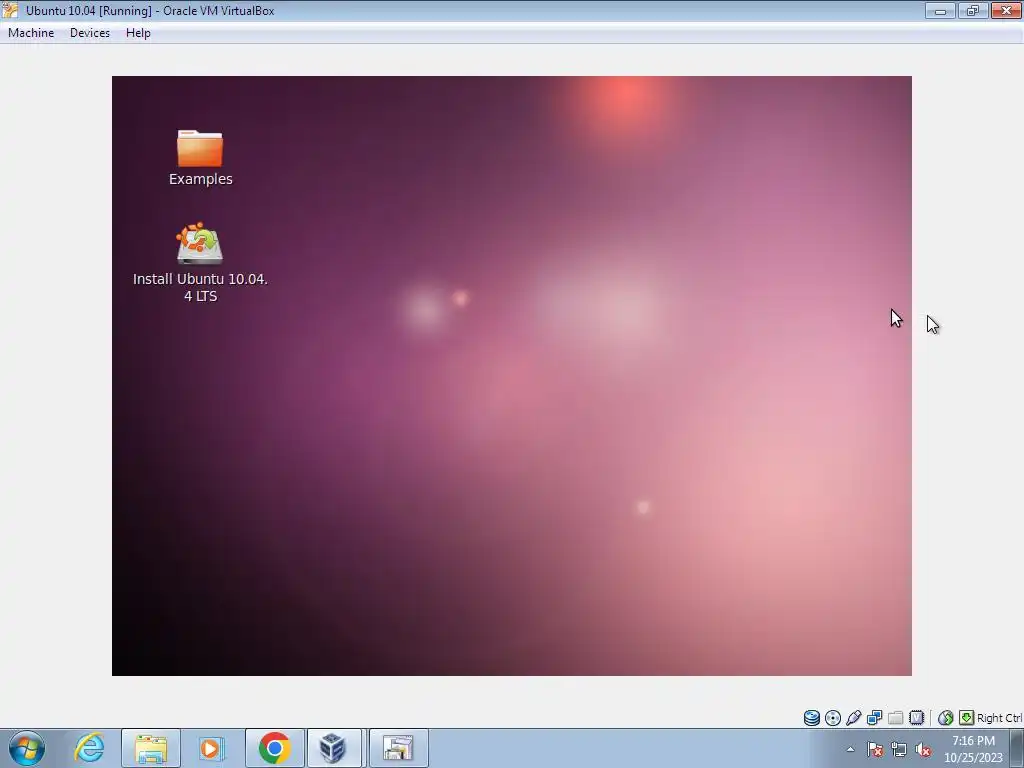Image resolution: width=1024 pixels, height=768 pixels.
Task: Switch to VirtualBox Manager taskbar button
Action: coord(334,748)
